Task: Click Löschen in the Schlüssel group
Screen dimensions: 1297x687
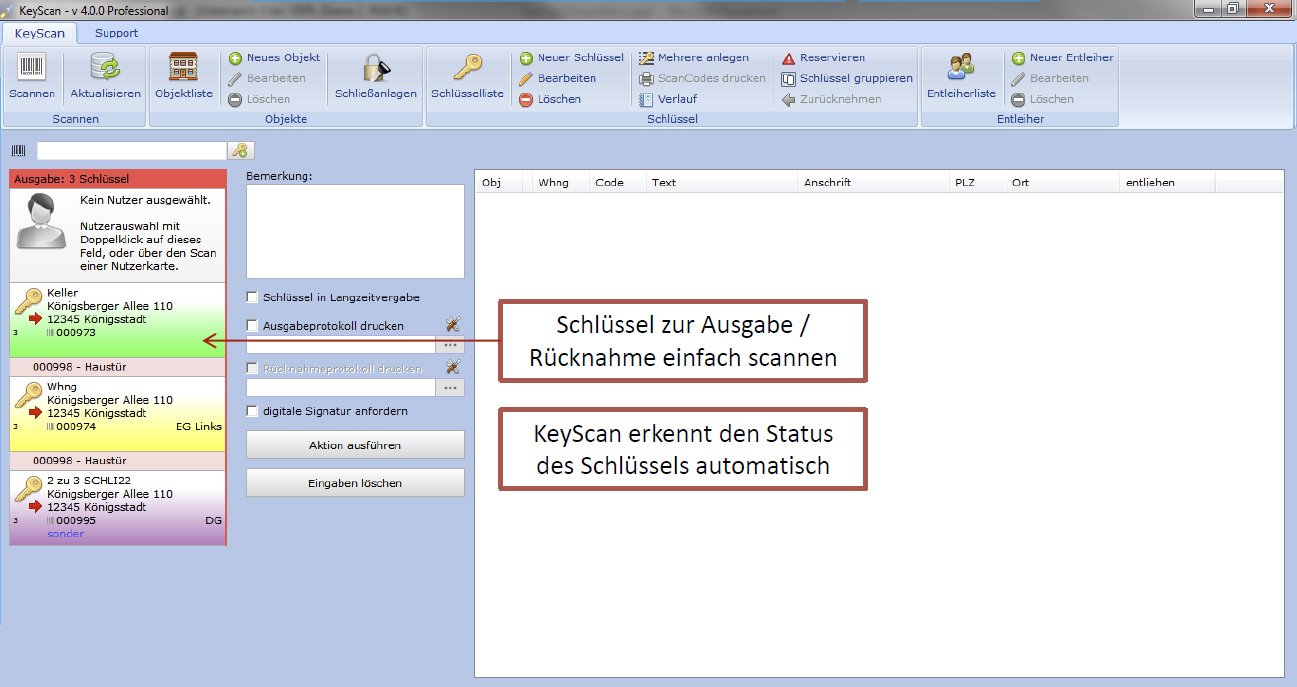Action: tap(550, 99)
